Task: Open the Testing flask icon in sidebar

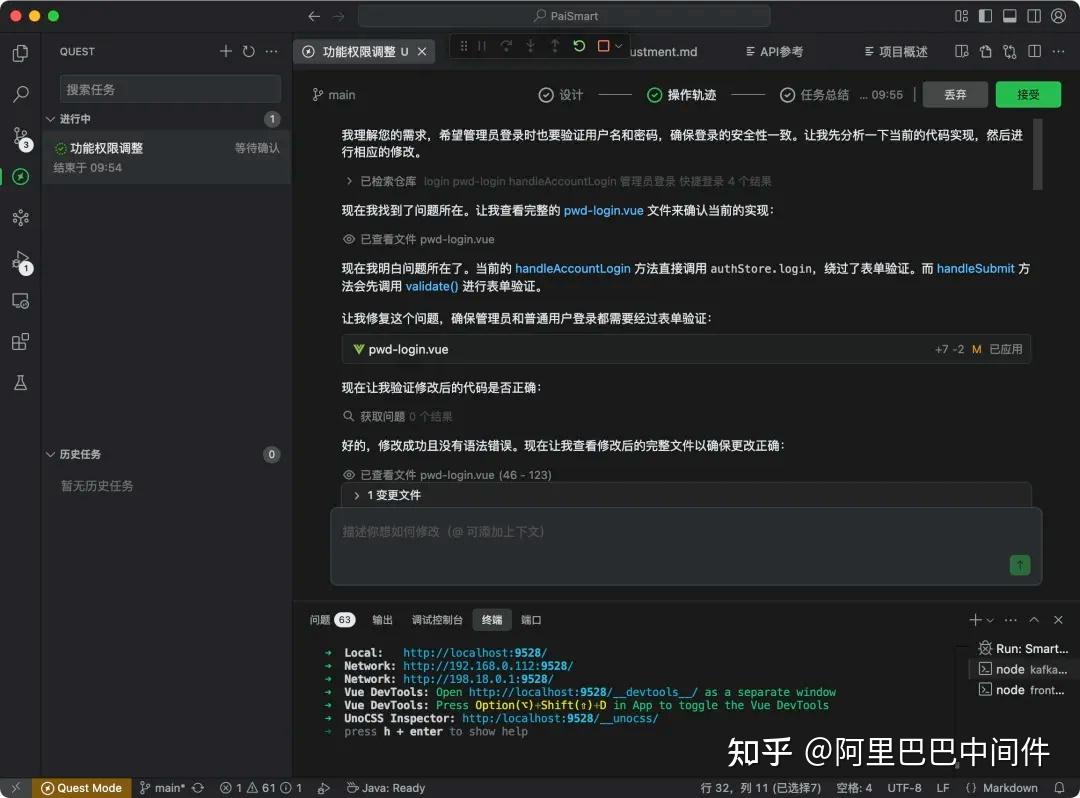Action: click(20, 381)
